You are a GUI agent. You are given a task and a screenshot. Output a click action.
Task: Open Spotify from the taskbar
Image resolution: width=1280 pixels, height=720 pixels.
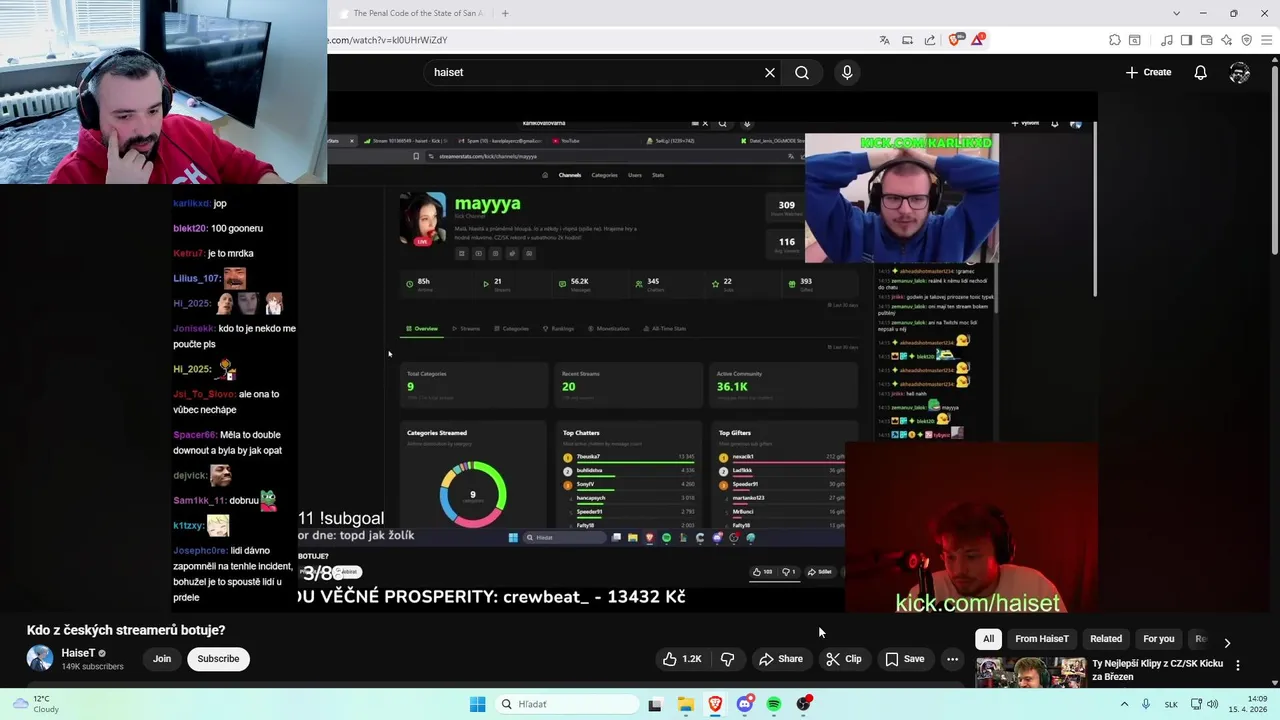(x=774, y=704)
